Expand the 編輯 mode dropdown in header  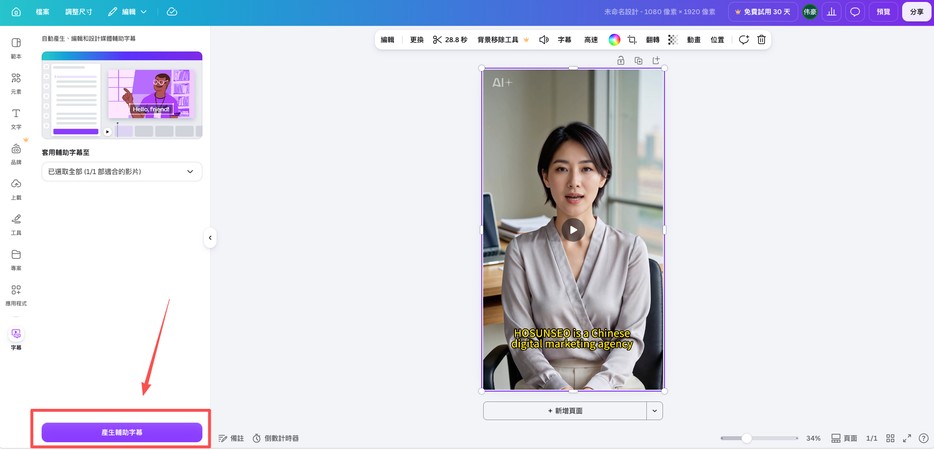(x=127, y=12)
